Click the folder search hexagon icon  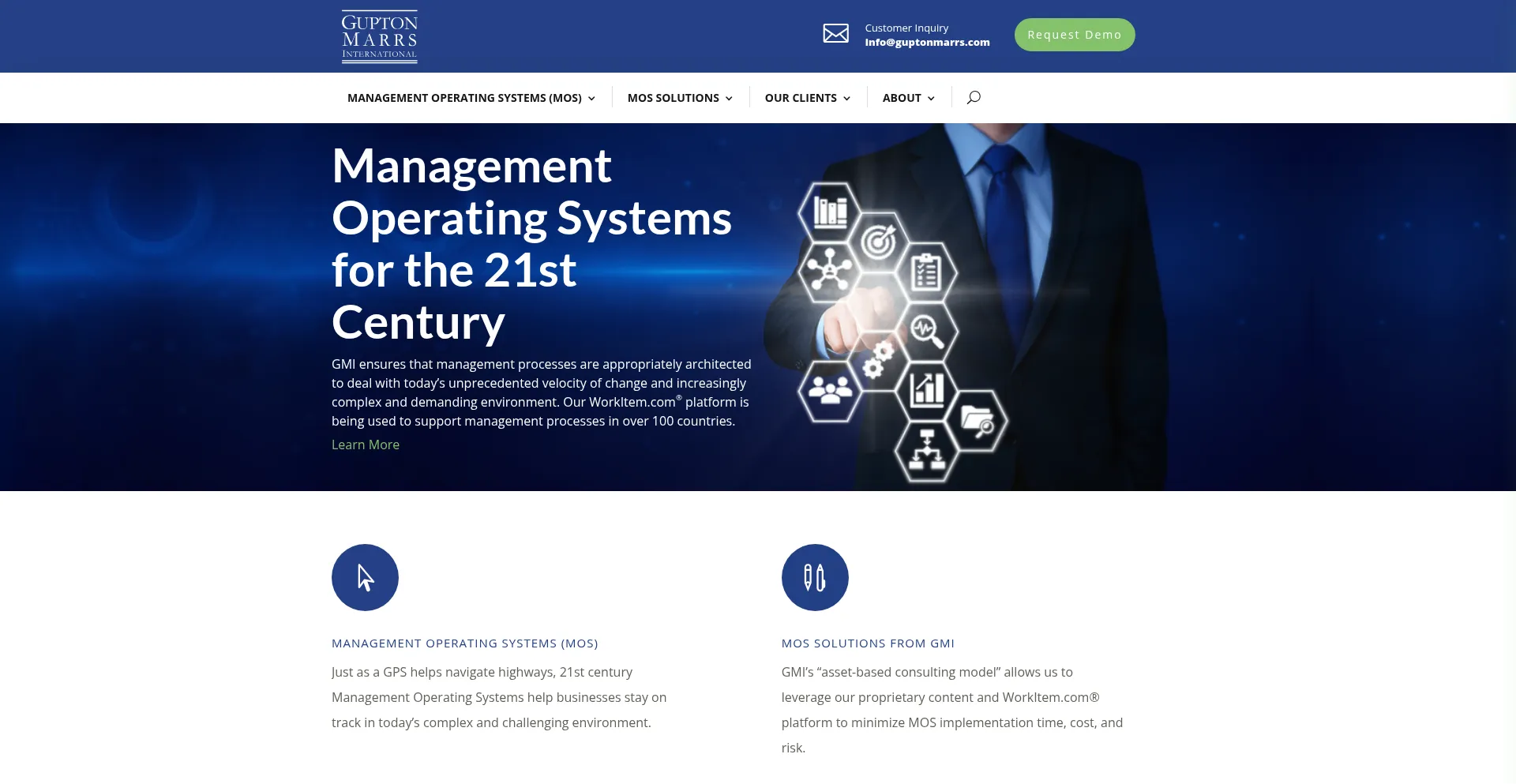pos(978,420)
